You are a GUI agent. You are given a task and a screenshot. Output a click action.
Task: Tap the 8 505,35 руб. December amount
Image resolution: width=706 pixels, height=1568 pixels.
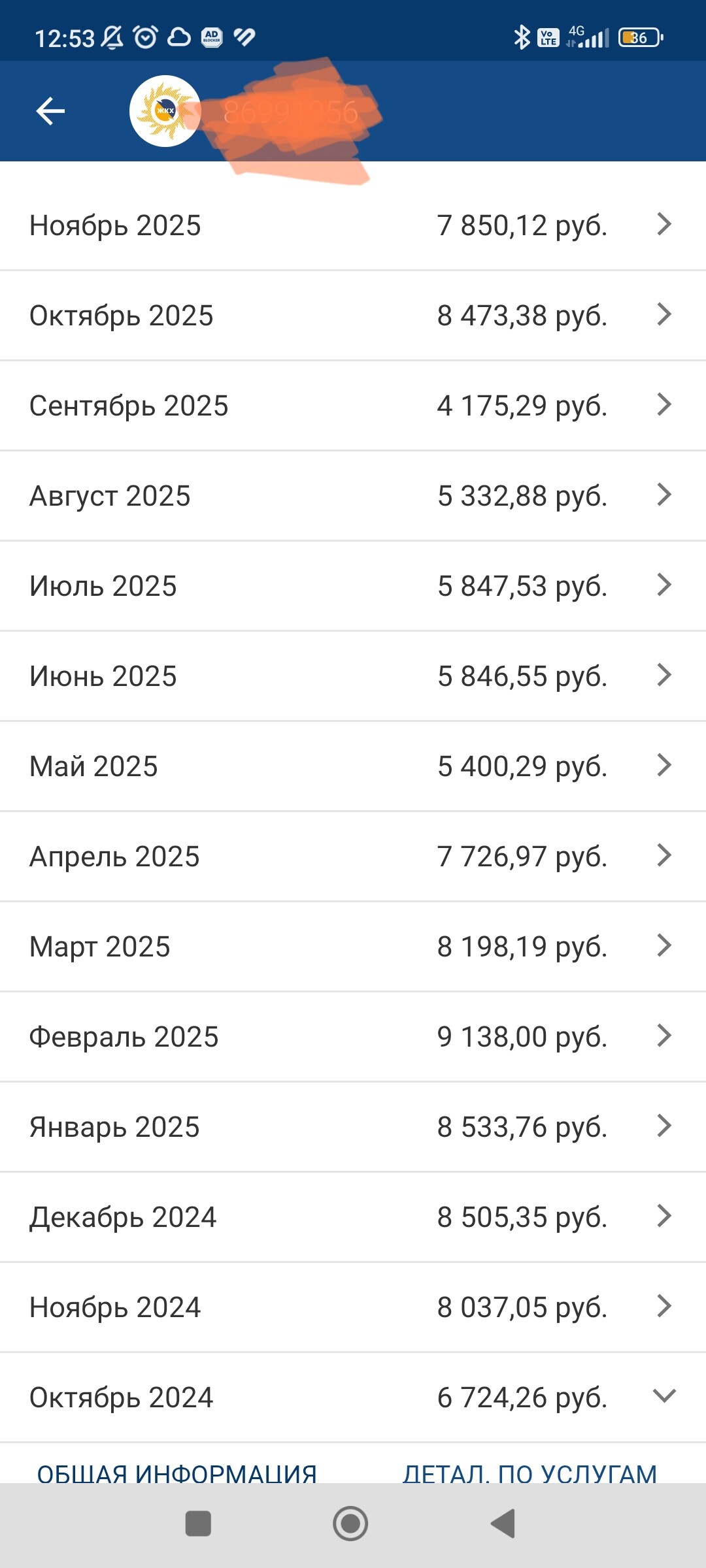pos(522,1217)
